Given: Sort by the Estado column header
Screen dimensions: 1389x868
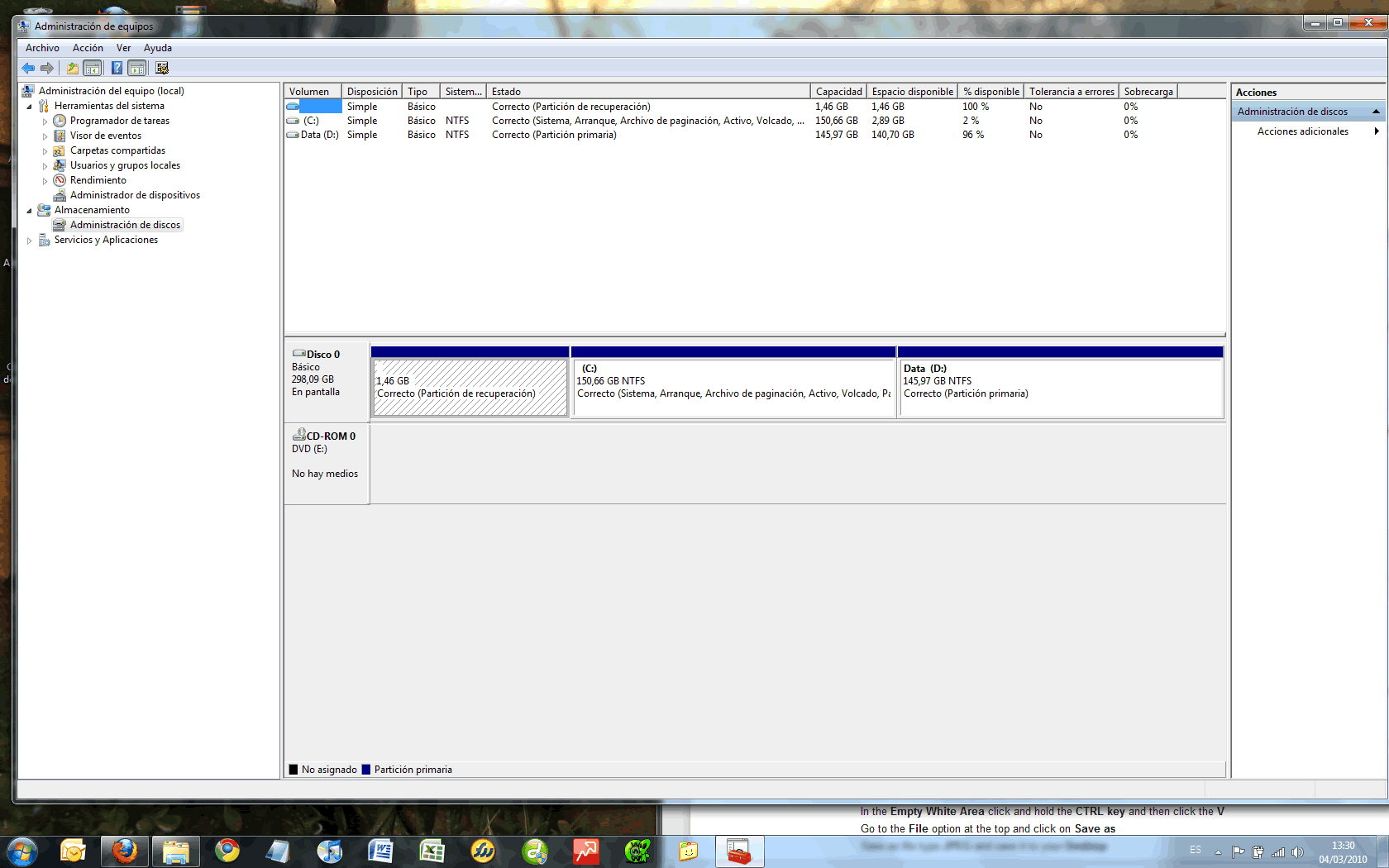Looking at the screenshot, I should pyautogui.click(x=648, y=92).
